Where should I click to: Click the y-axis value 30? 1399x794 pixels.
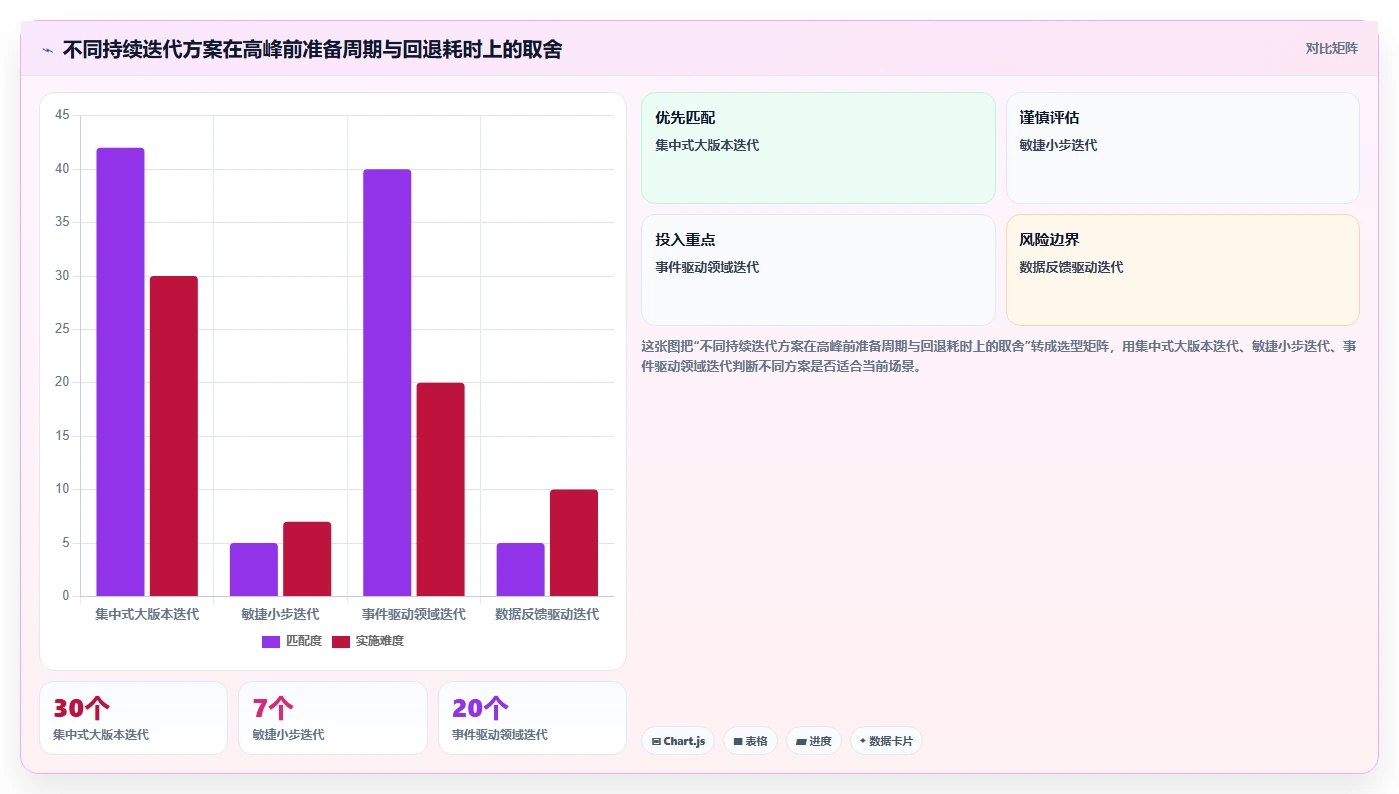click(x=62, y=276)
